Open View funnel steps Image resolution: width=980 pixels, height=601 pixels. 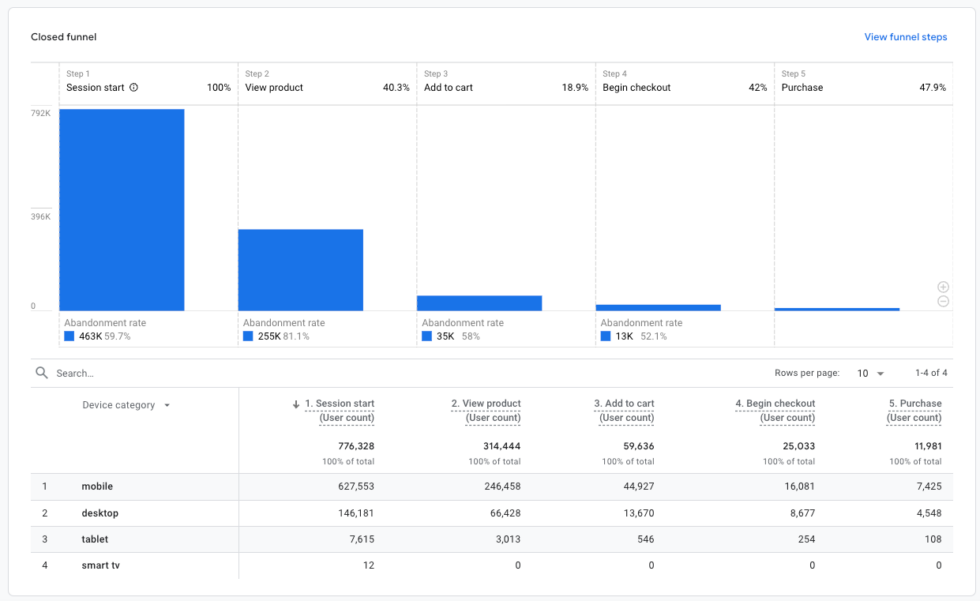tap(905, 37)
